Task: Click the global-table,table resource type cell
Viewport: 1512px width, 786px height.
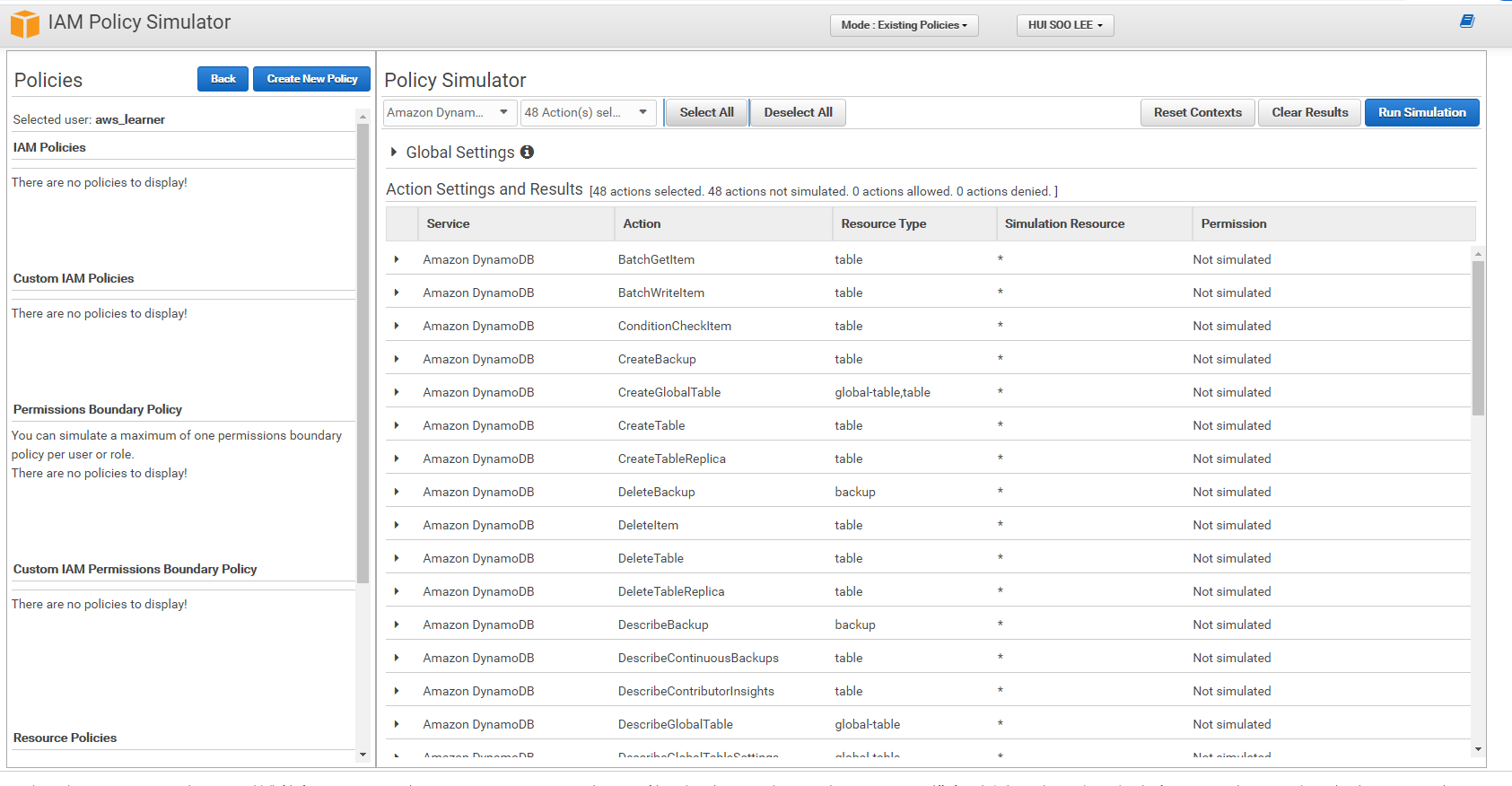Action: (882, 392)
